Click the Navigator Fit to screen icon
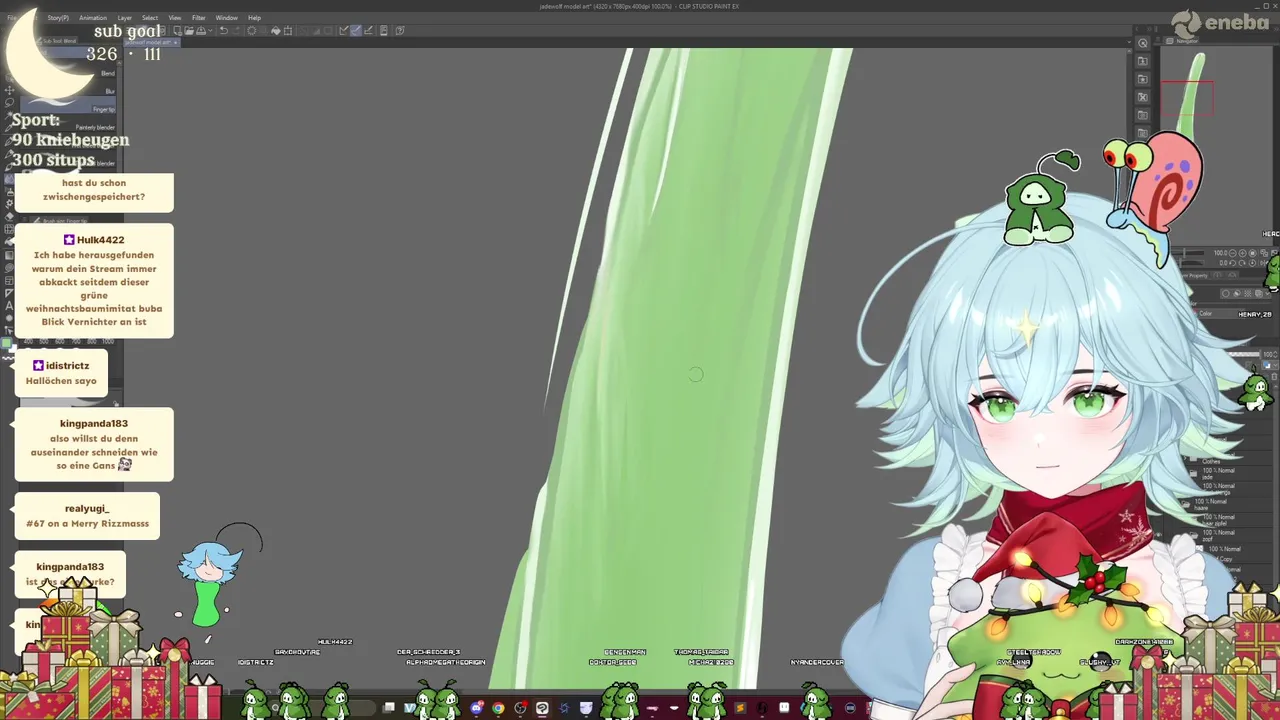 (x=1264, y=253)
